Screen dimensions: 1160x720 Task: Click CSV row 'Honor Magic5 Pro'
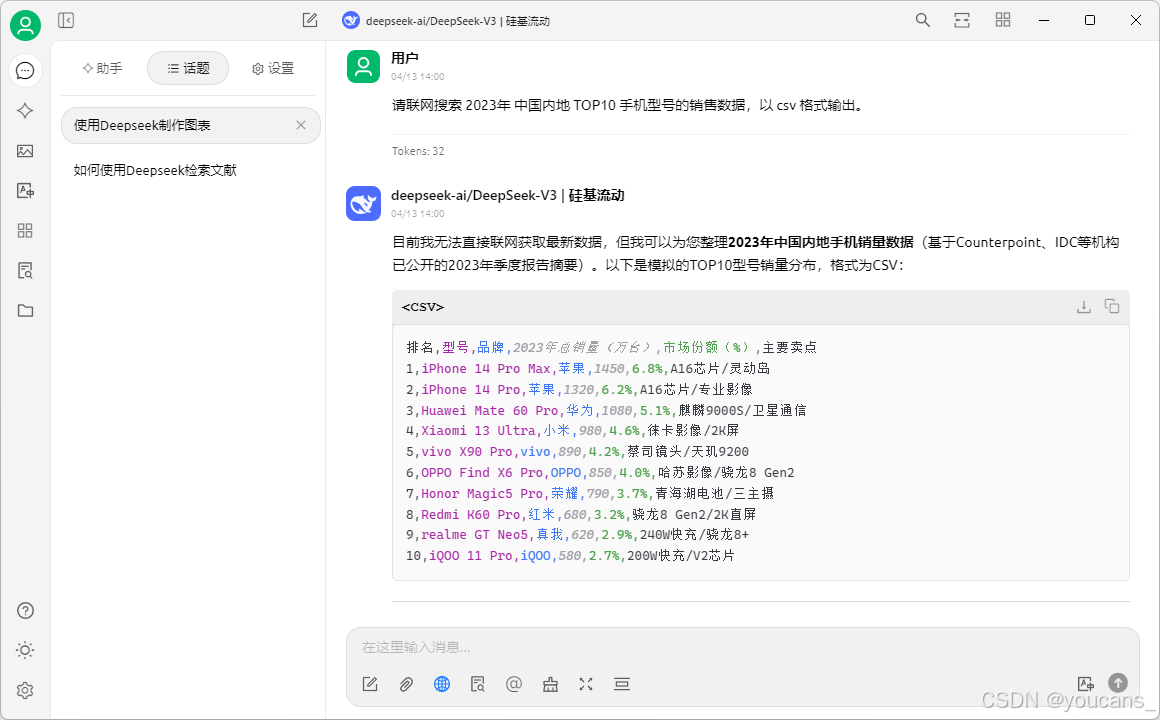[x=590, y=494]
